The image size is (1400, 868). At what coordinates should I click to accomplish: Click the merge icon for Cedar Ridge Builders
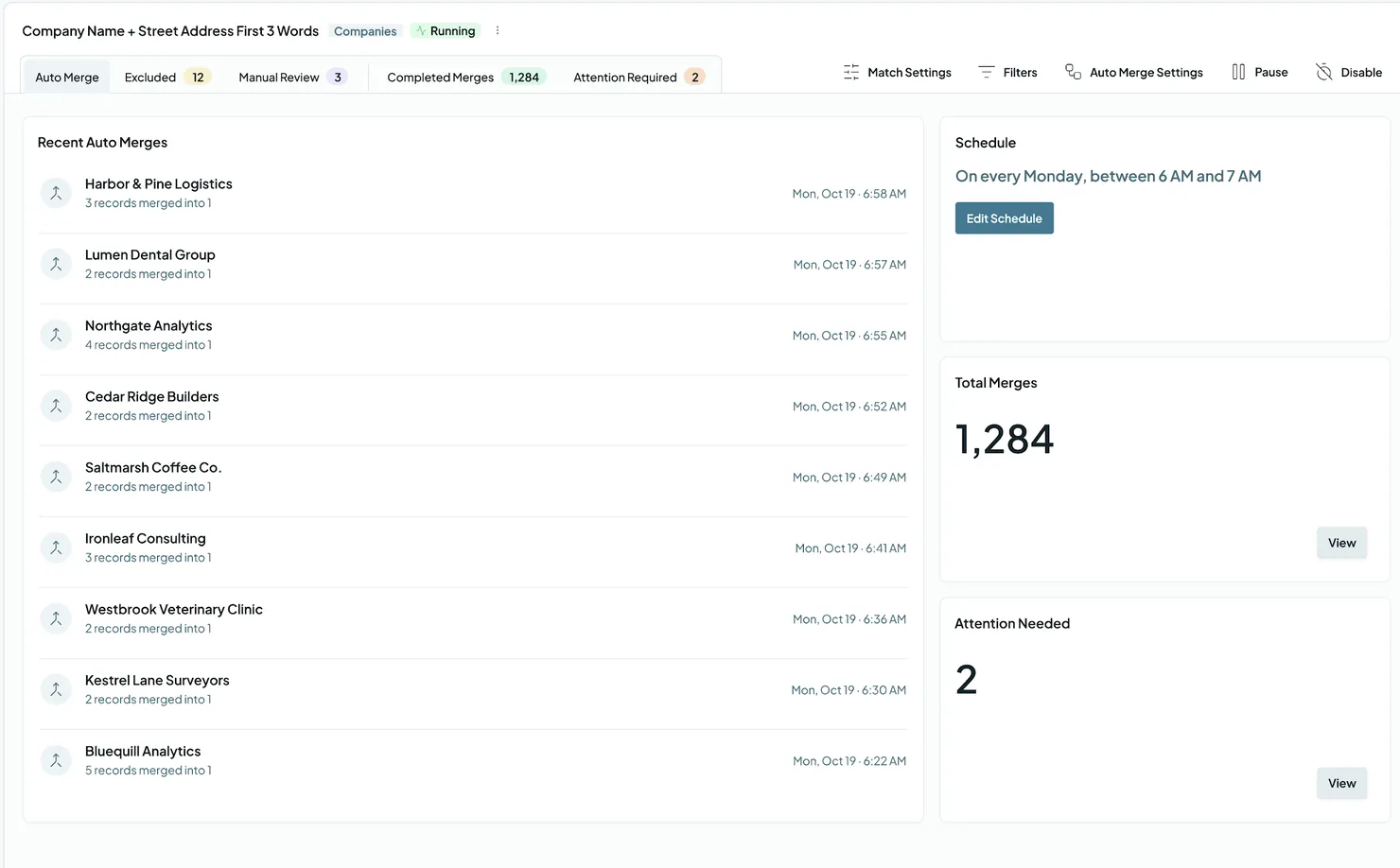coord(56,406)
